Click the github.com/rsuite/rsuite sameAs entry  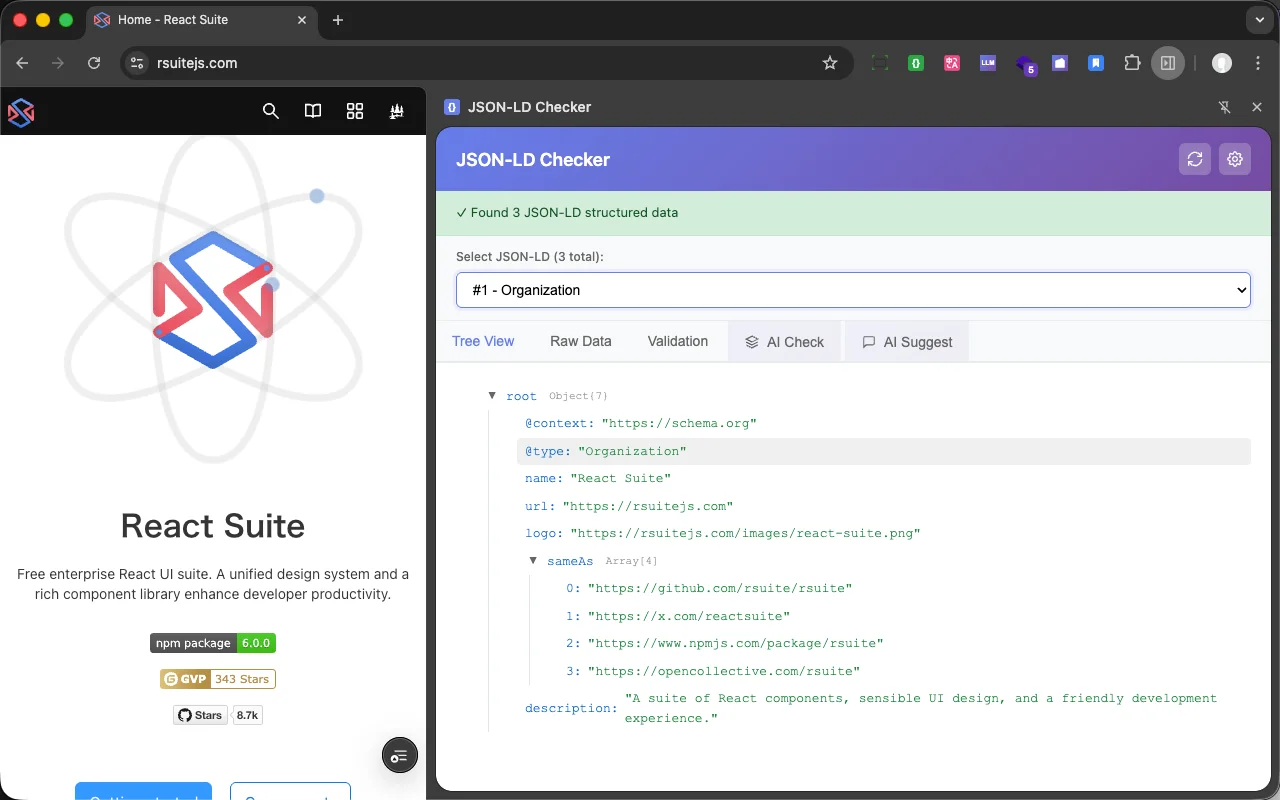pyautogui.click(x=720, y=588)
